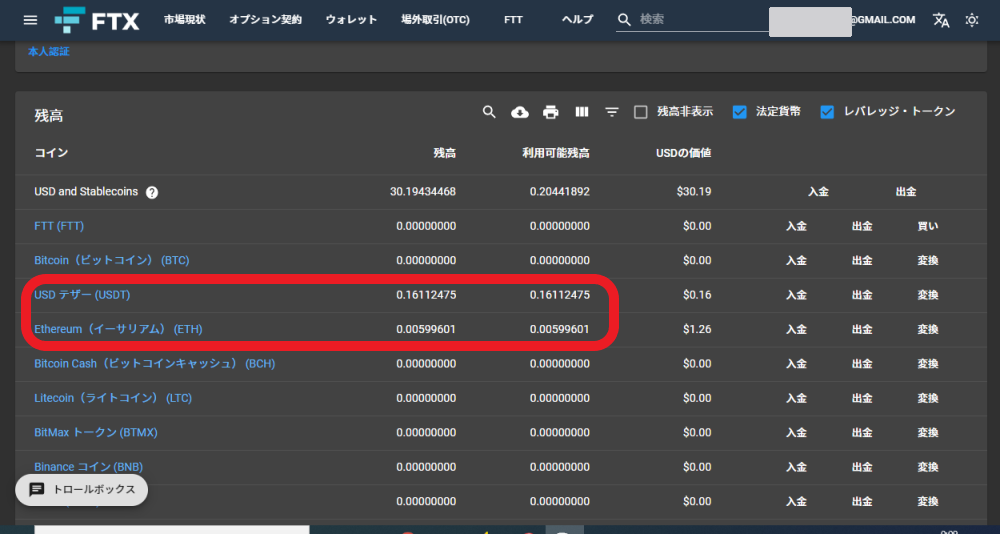
Task: Sort by the USDの価値 column header
Action: (x=684, y=153)
